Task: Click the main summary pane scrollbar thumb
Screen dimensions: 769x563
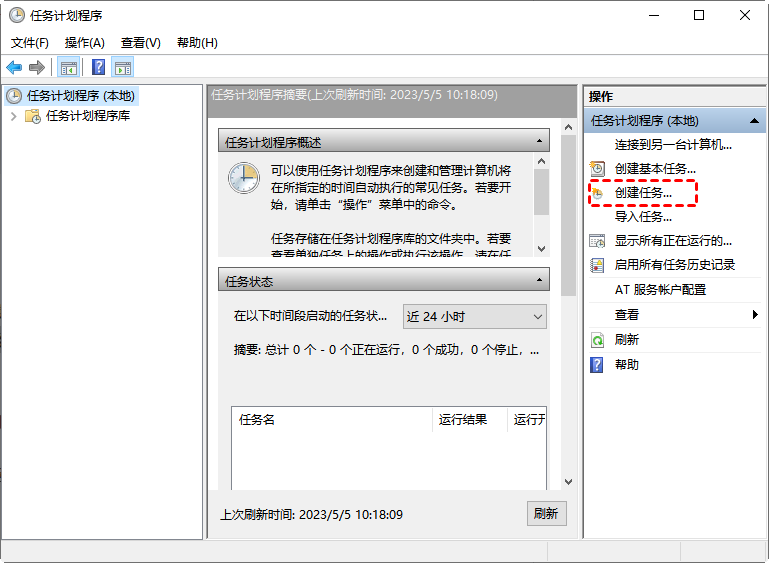Action: pos(568,215)
